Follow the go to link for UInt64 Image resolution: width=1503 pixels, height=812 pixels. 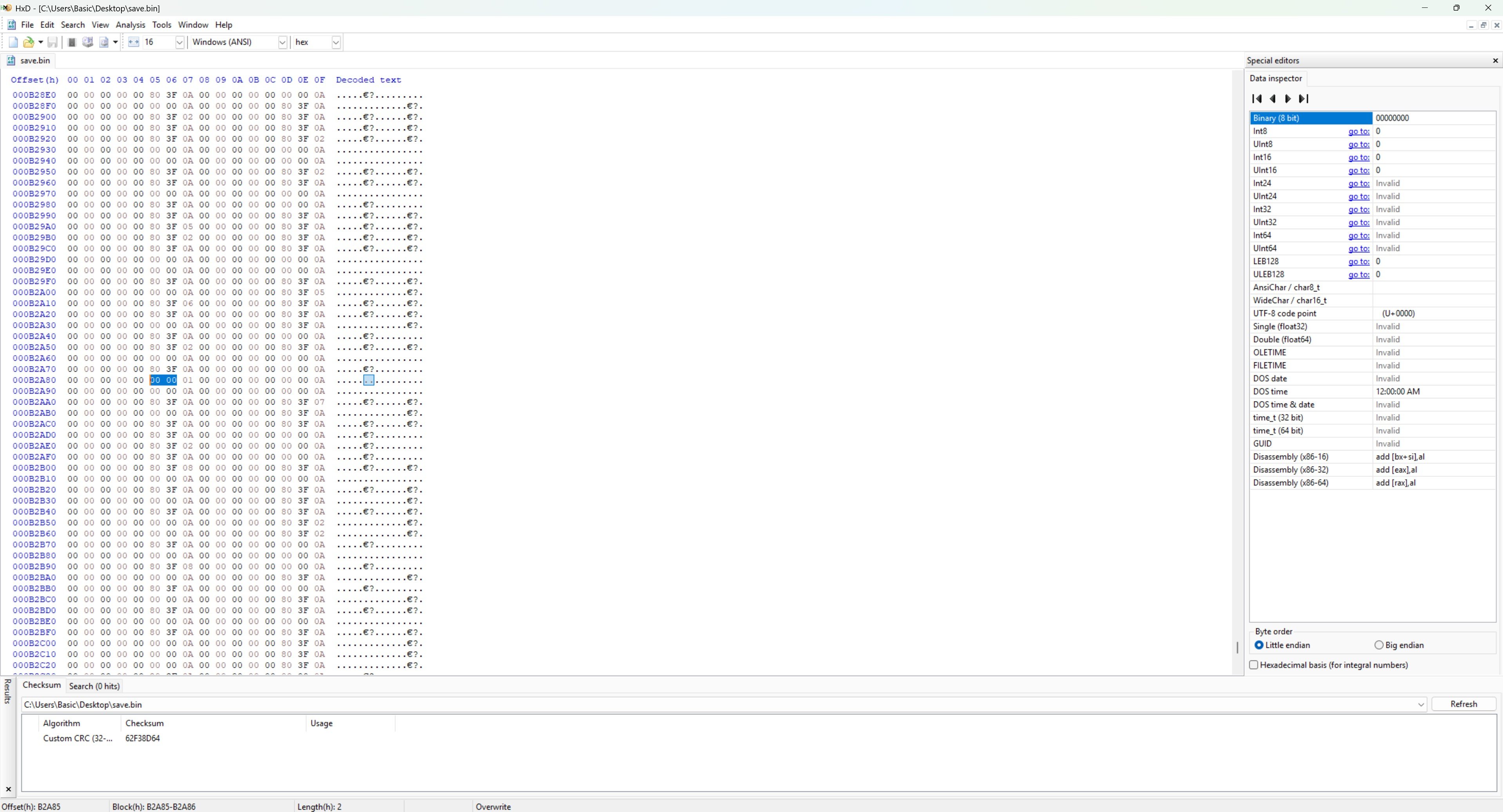[x=1358, y=248]
